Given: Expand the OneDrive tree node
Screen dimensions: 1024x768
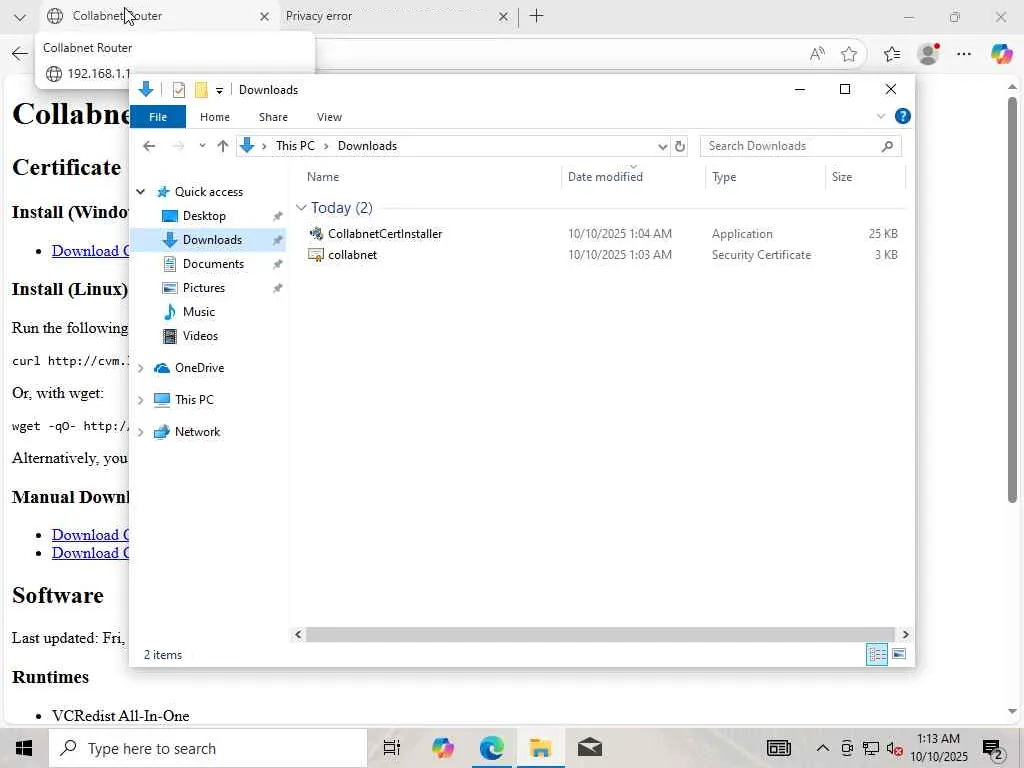Looking at the screenshot, I should click(x=140, y=368).
